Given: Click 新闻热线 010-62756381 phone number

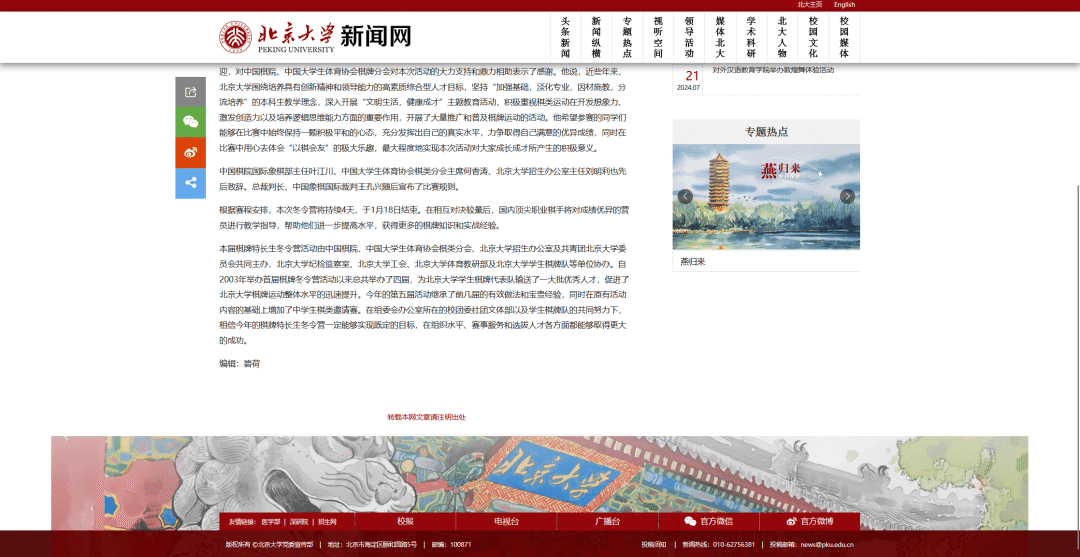Looking at the screenshot, I should point(718,545).
